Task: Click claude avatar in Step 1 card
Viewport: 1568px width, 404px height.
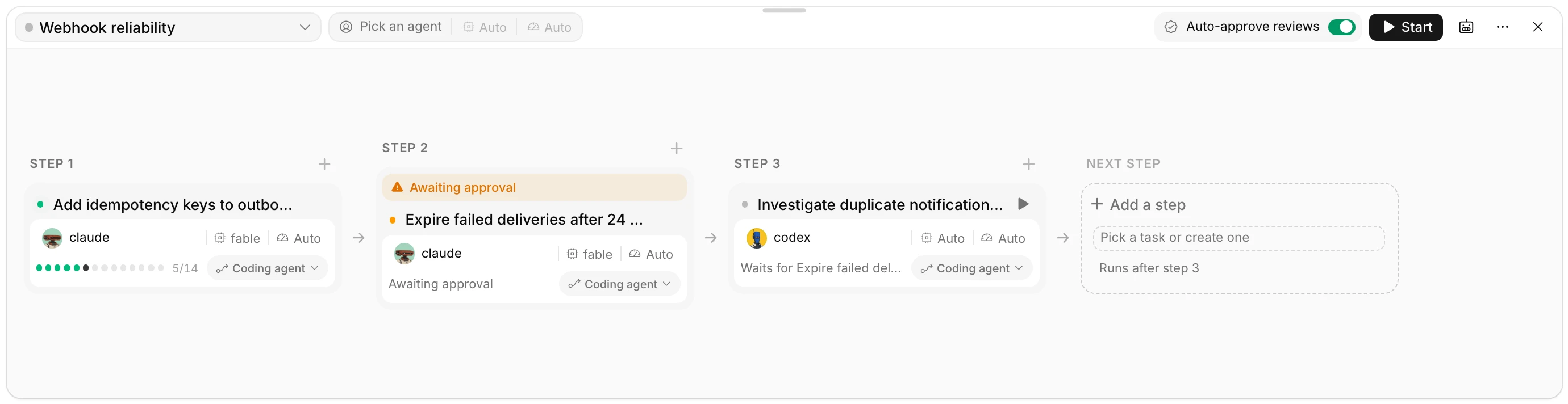Action: [x=52, y=238]
